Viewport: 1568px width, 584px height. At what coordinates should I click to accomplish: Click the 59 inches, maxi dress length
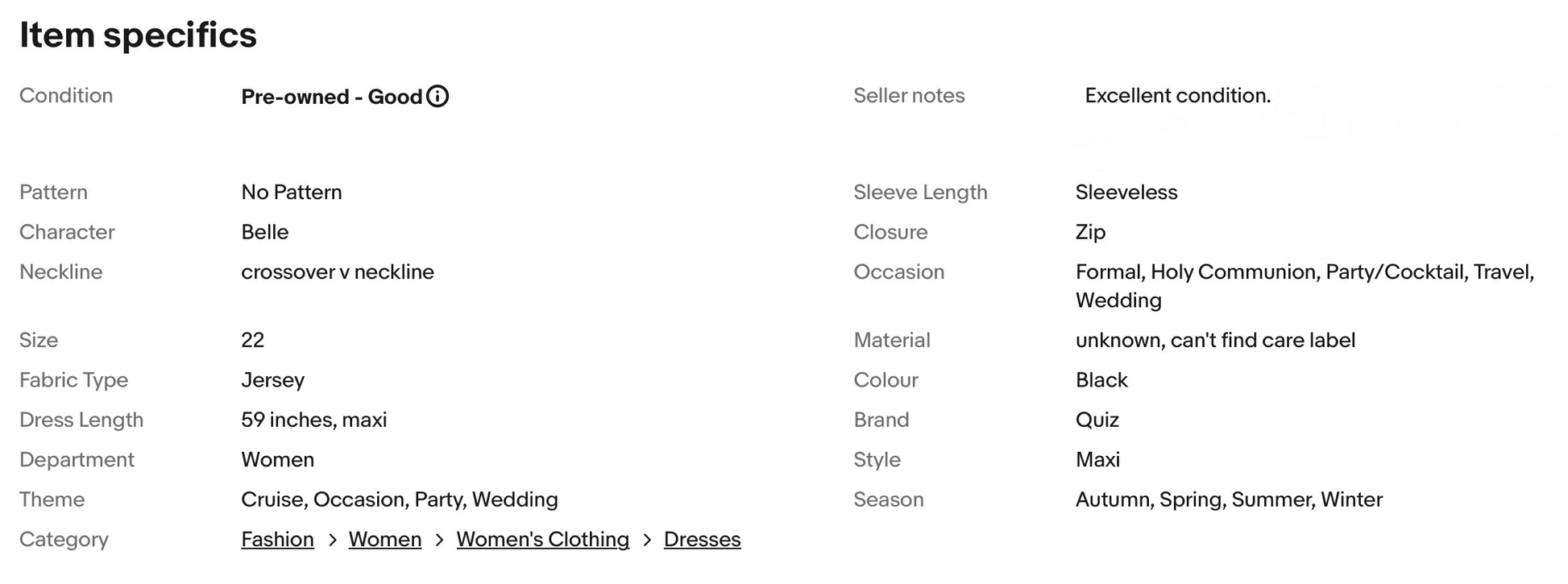pyautogui.click(x=314, y=420)
